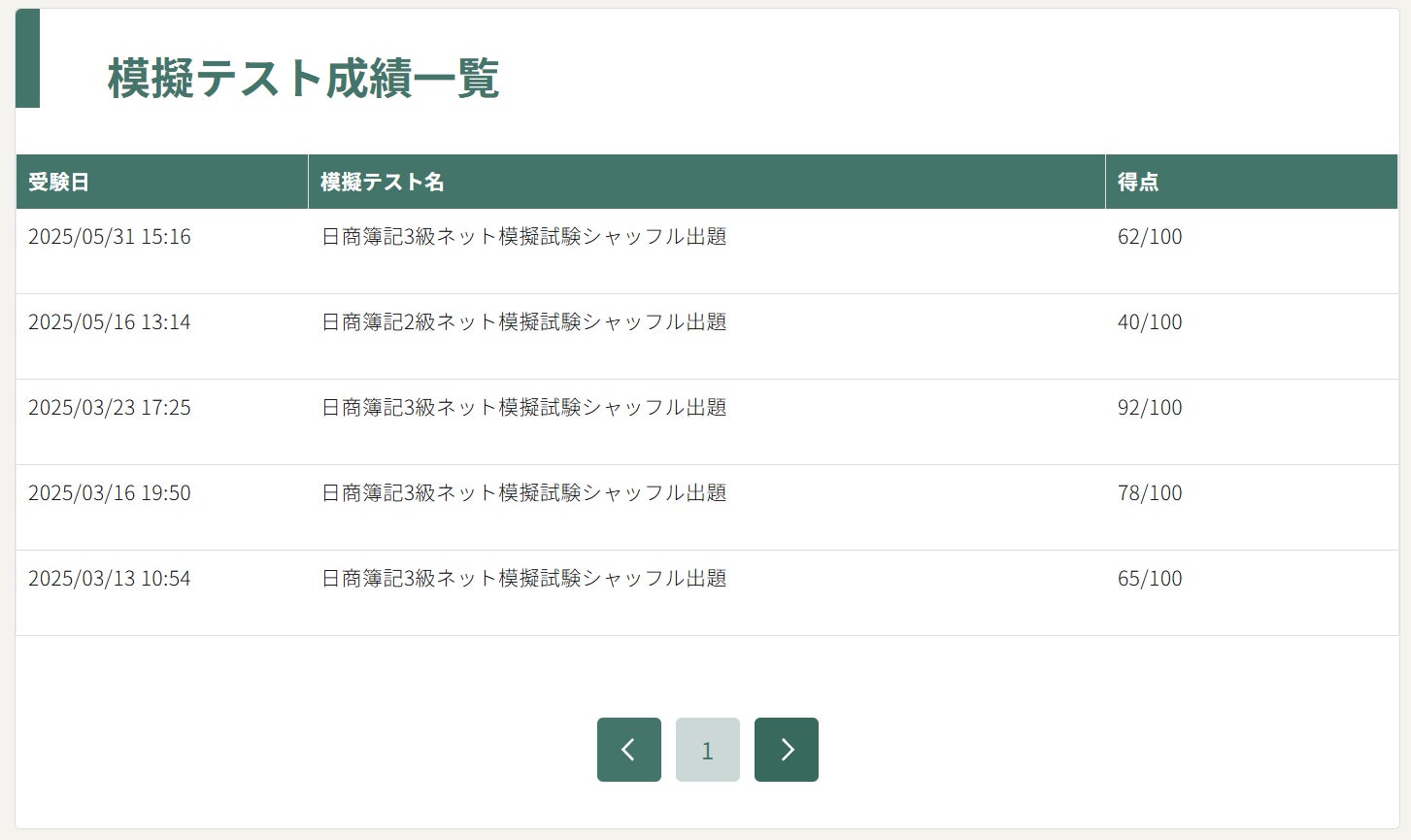Click the 92/100 score entry
This screenshot has height=840, width=1411.
(x=1150, y=408)
